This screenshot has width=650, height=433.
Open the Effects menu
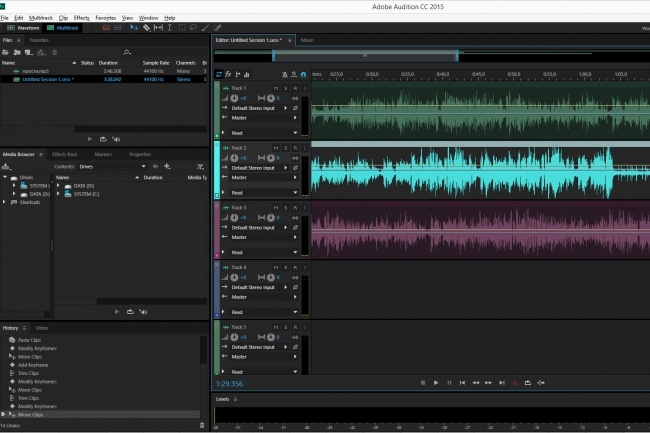pos(81,18)
